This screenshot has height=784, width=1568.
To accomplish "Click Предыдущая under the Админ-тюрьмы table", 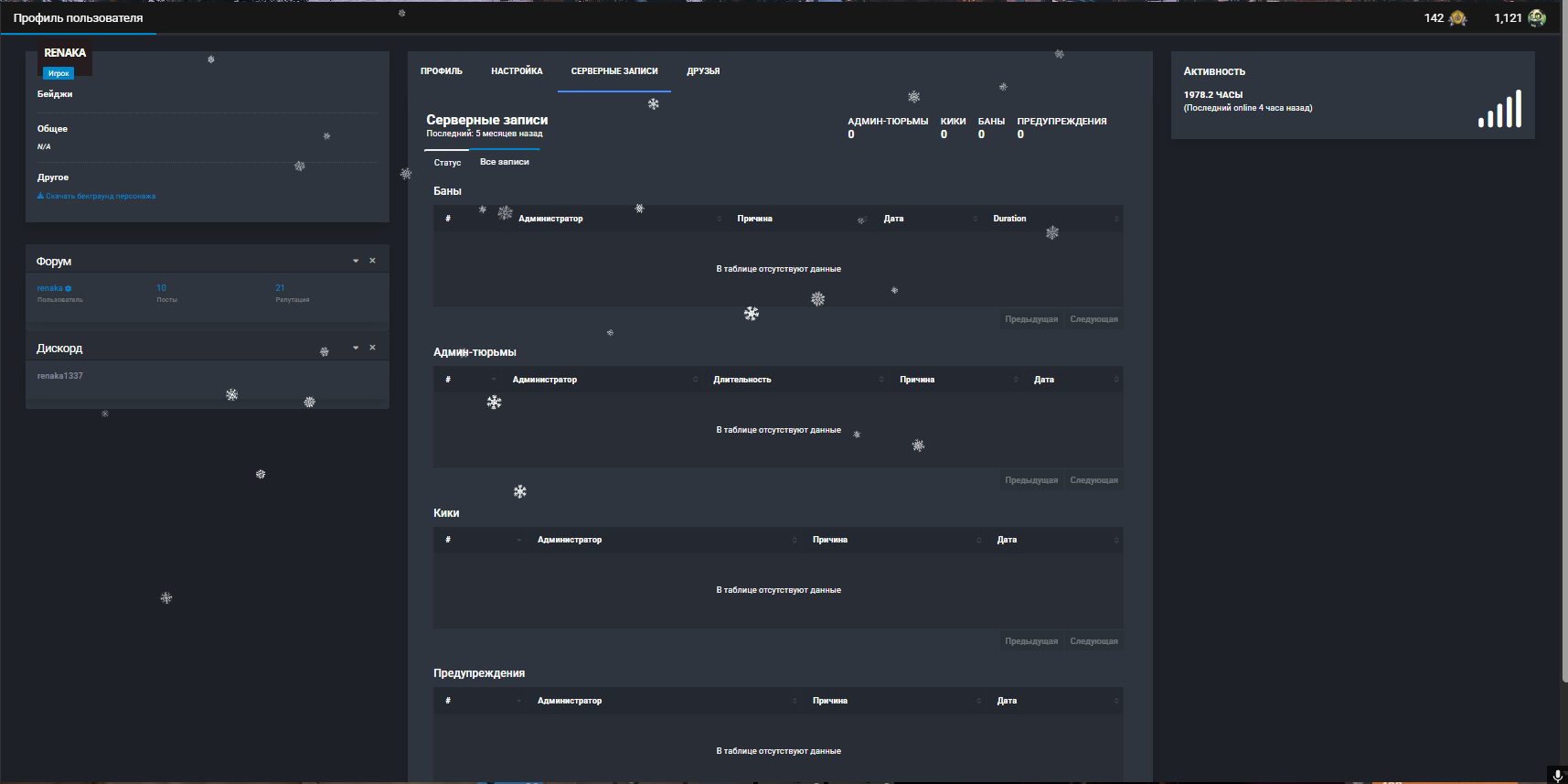I will 1031,480.
